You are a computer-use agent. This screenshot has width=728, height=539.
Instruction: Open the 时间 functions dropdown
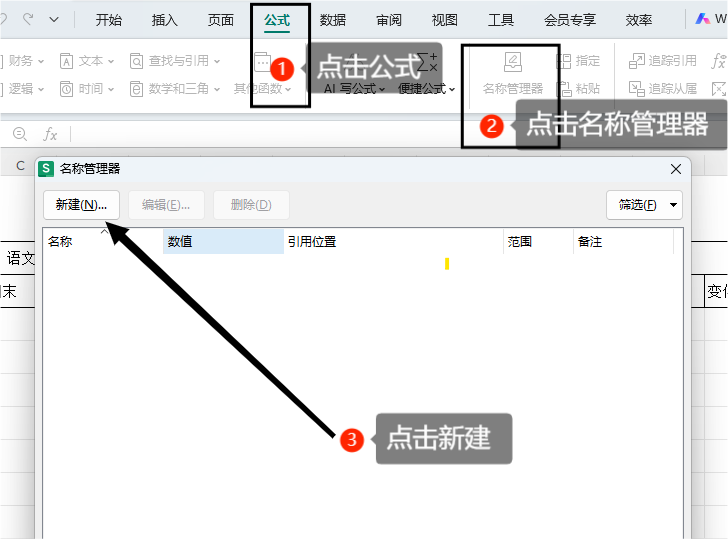(x=87, y=88)
